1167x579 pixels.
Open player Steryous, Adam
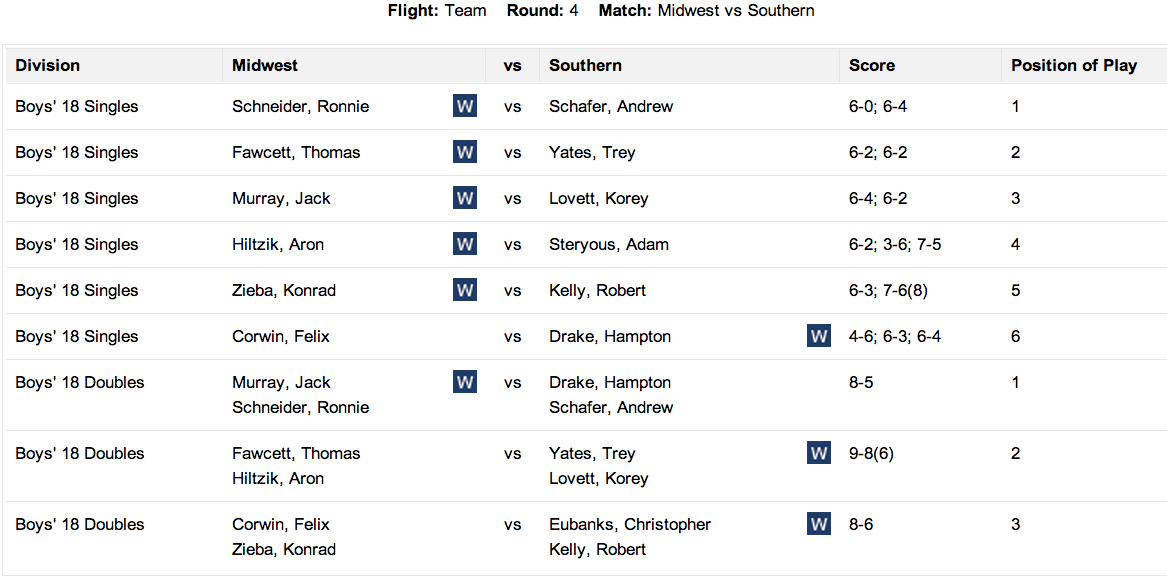[609, 244]
